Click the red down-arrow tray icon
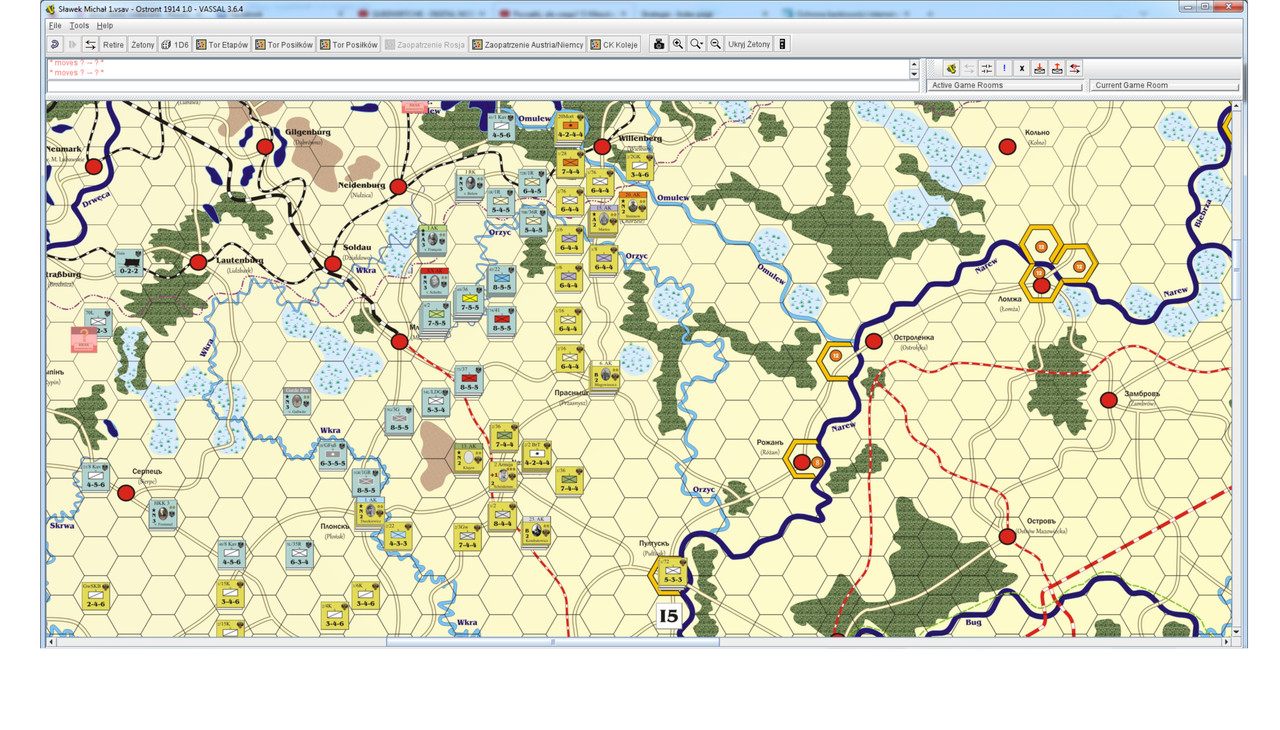 [1039, 68]
